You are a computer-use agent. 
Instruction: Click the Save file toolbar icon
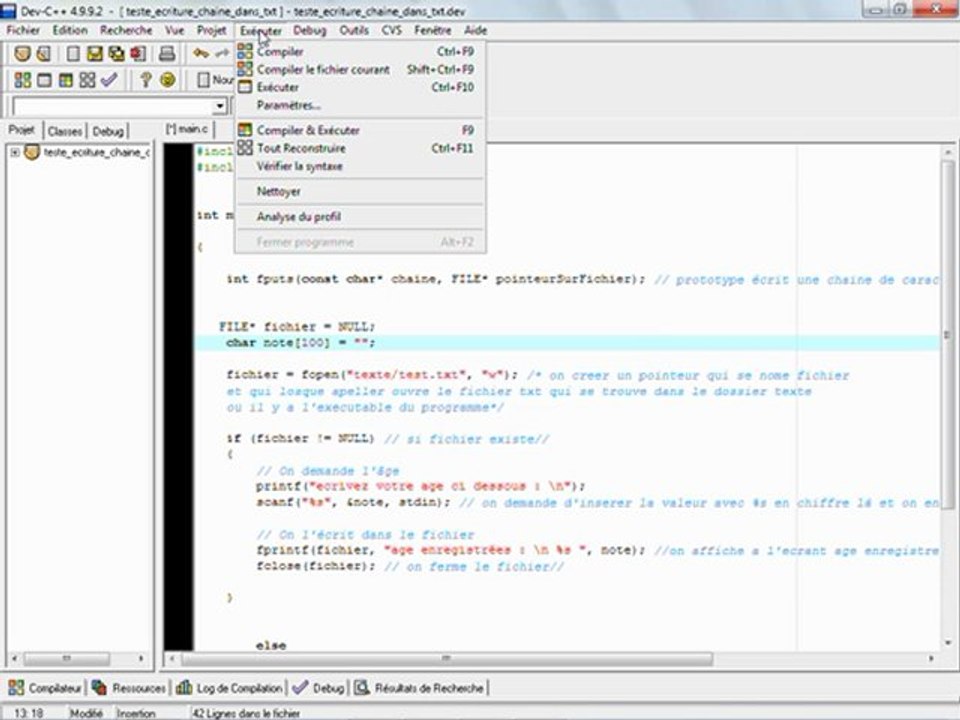coord(94,54)
